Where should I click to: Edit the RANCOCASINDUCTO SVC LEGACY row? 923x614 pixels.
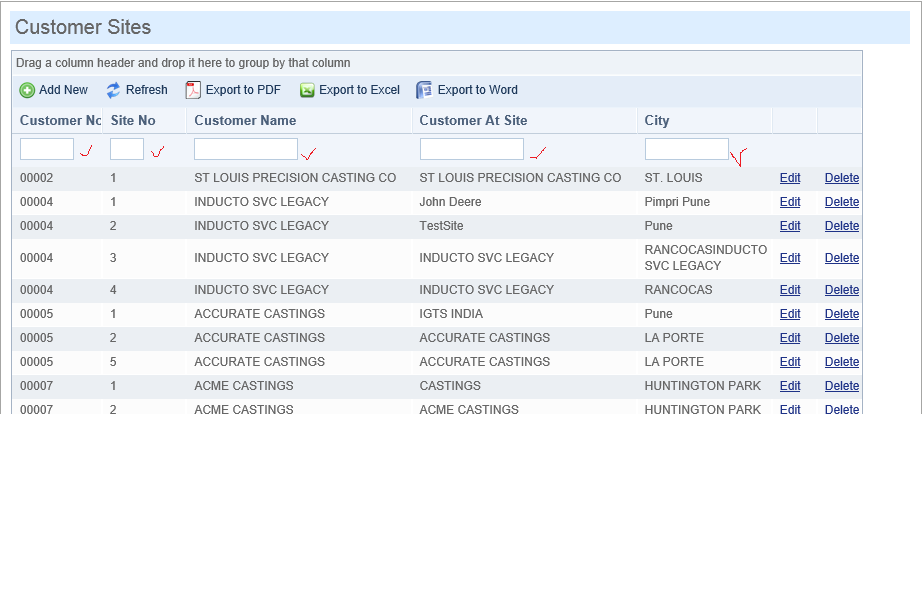(x=790, y=258)
